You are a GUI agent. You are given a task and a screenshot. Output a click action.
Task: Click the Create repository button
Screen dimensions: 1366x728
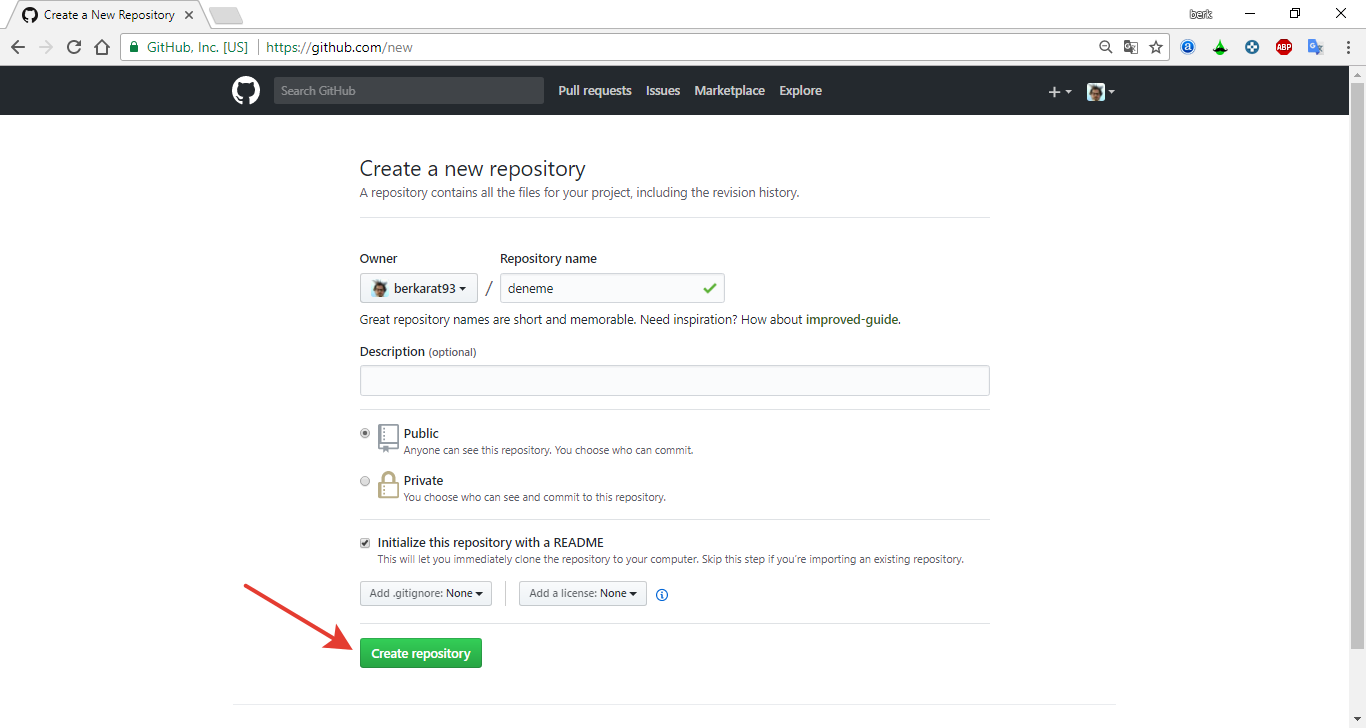[421, 653]
